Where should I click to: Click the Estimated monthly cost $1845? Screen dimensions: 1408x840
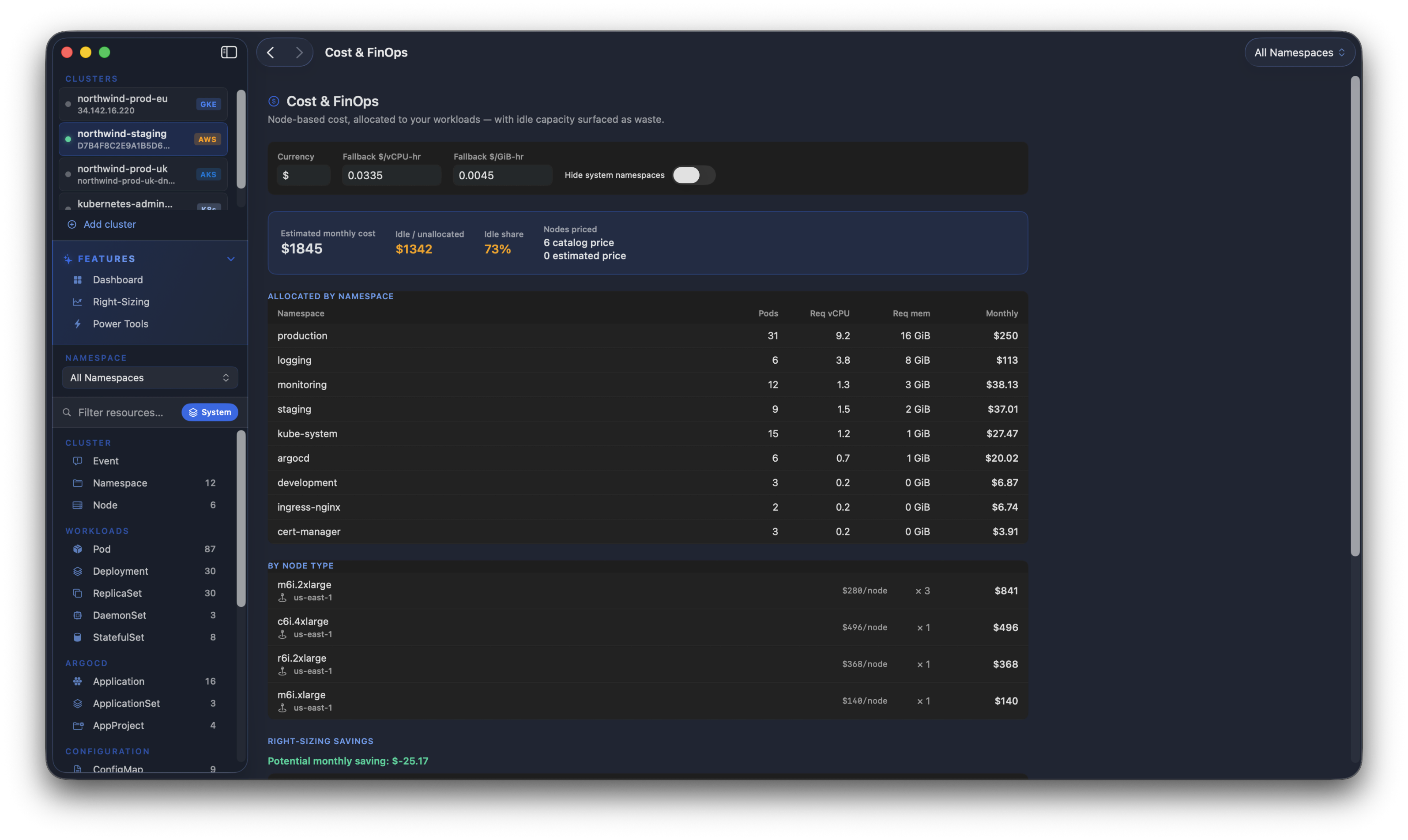[301, 249]
